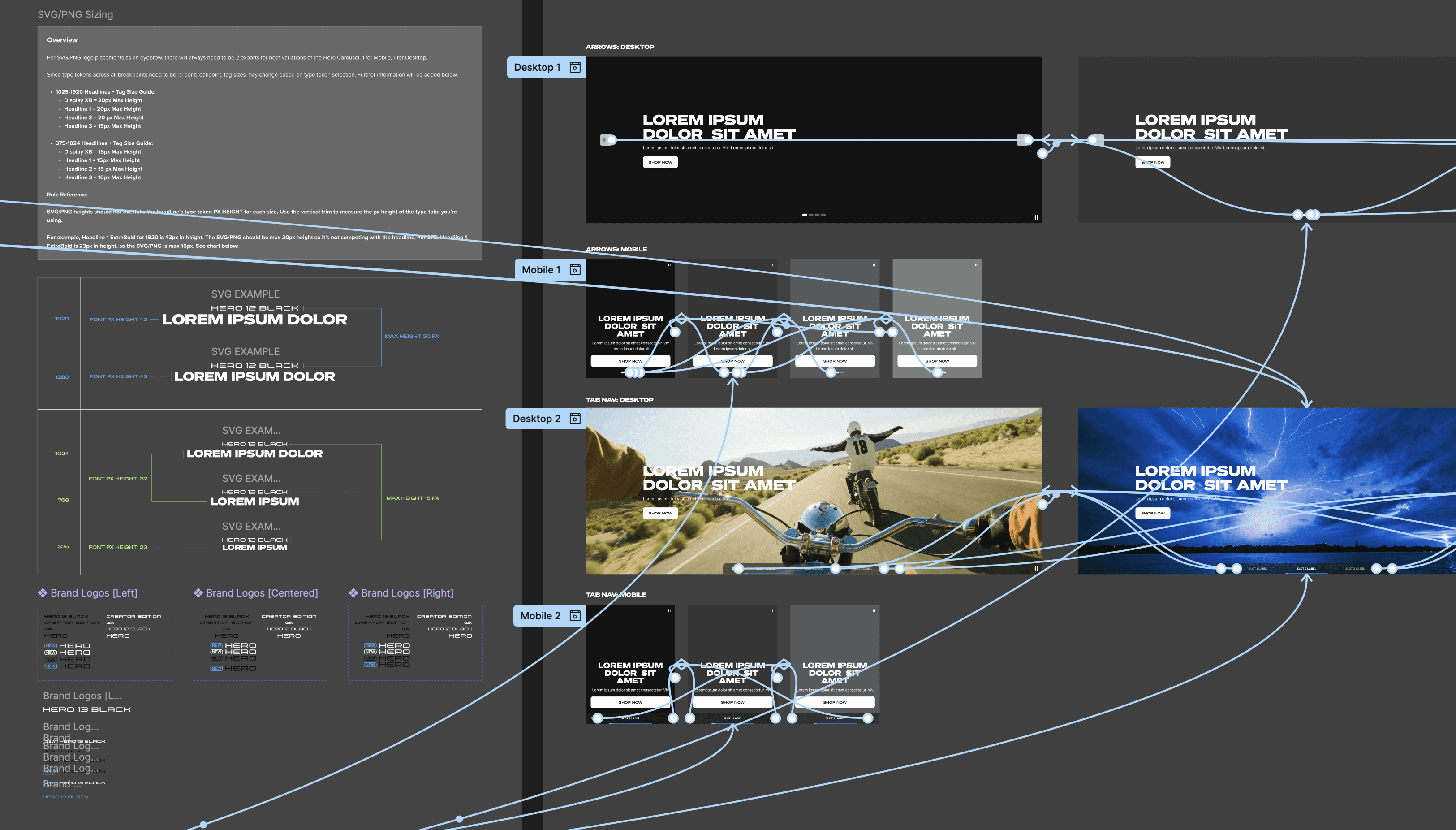This screenshot has height=830, width=1456.
Task: Pause the motorcycle Tab Nav Desktop carousel
Action: click(x=1036, y=568)
